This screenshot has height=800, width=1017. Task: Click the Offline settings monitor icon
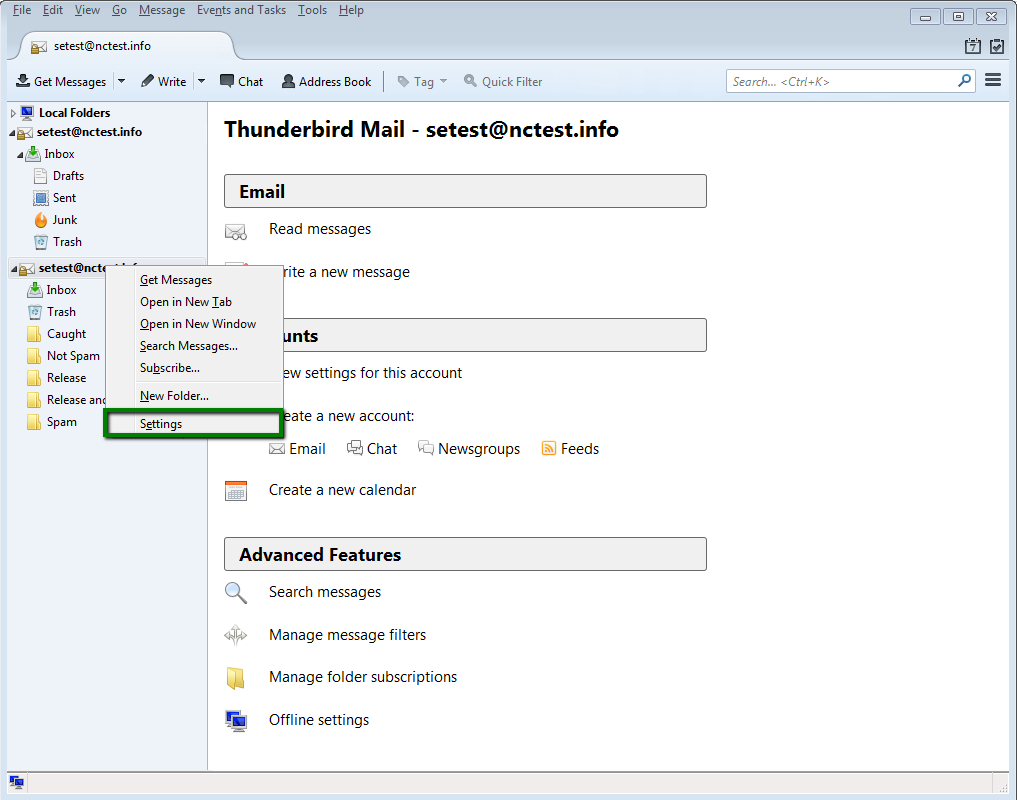[x=235, y=720]
